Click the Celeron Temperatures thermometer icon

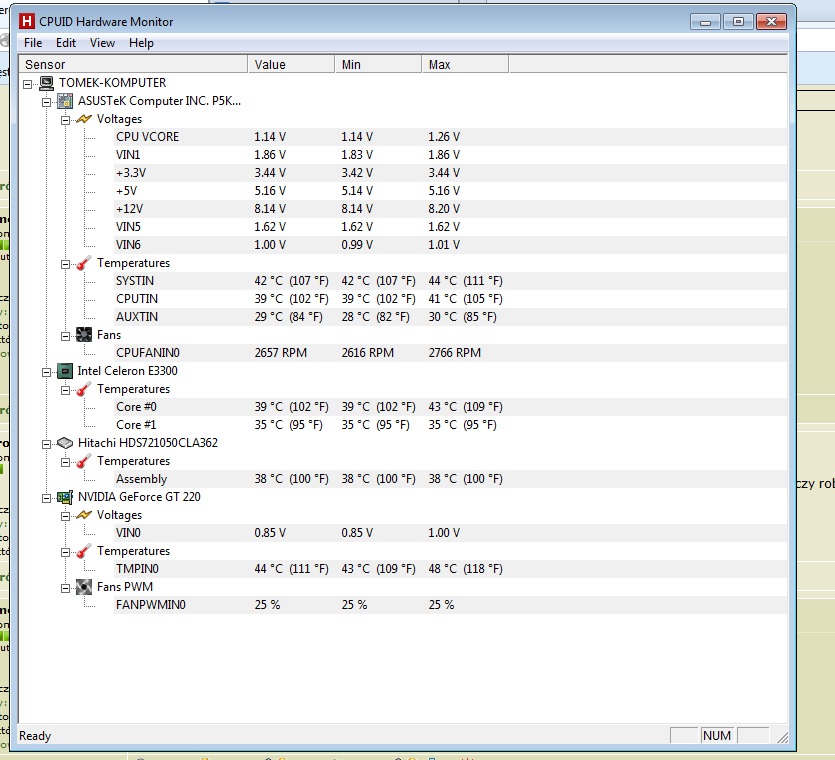pos(84,389)
